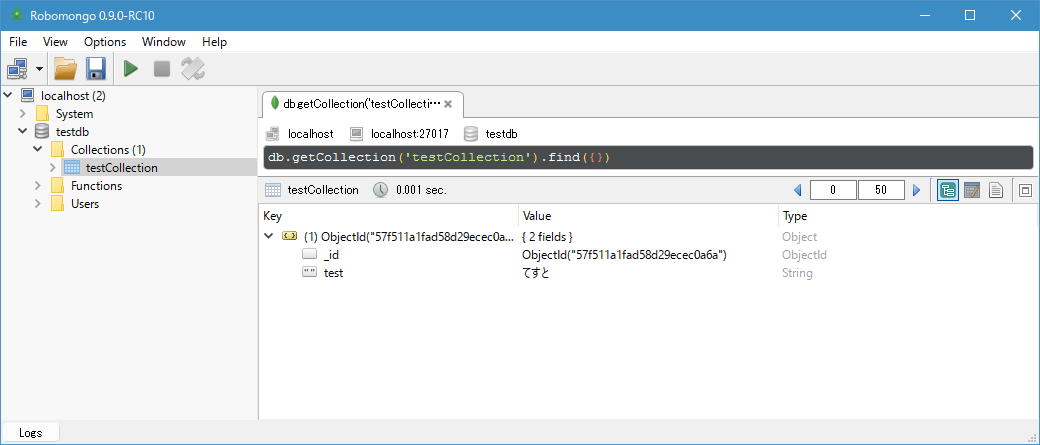Maximize the results output panel
Viewport: 1040px width, 445px height.
click(1025, 190)
